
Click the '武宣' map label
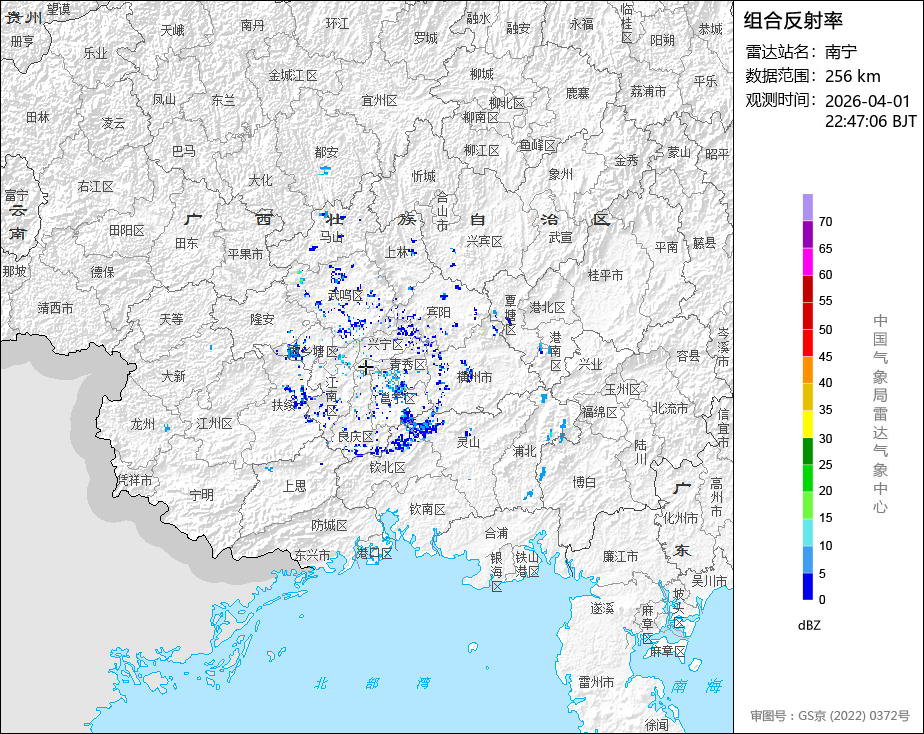coord(560,237)
